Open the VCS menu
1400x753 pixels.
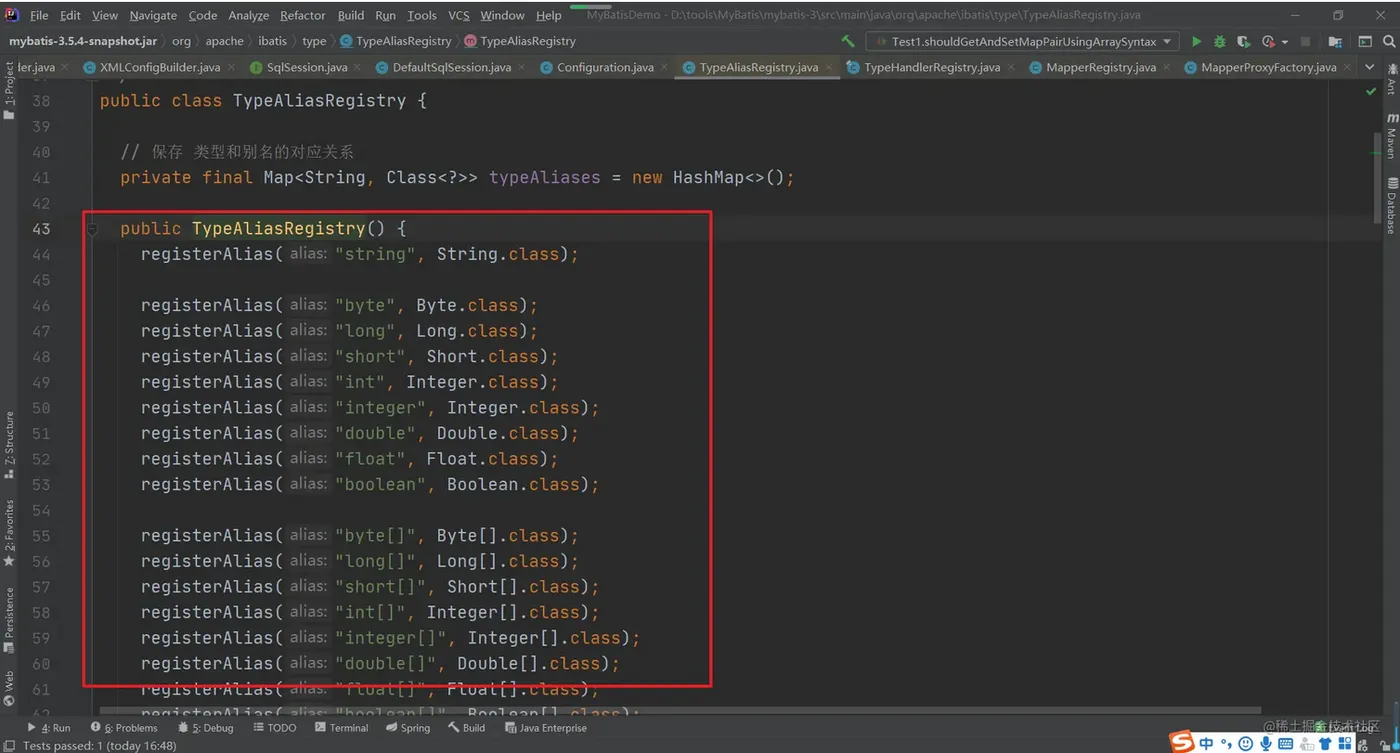[x=458, y=15]
